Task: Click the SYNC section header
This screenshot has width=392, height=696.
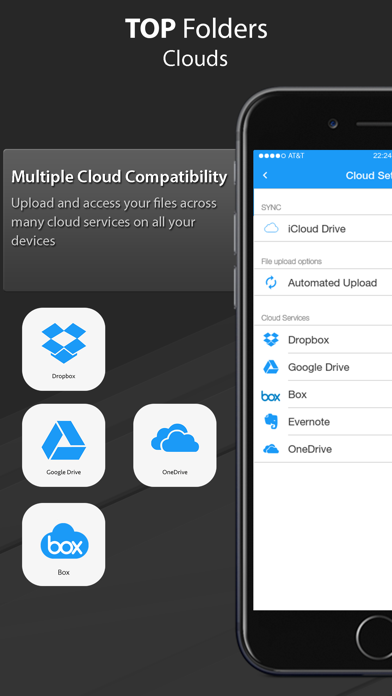Action: coord(271,208)
